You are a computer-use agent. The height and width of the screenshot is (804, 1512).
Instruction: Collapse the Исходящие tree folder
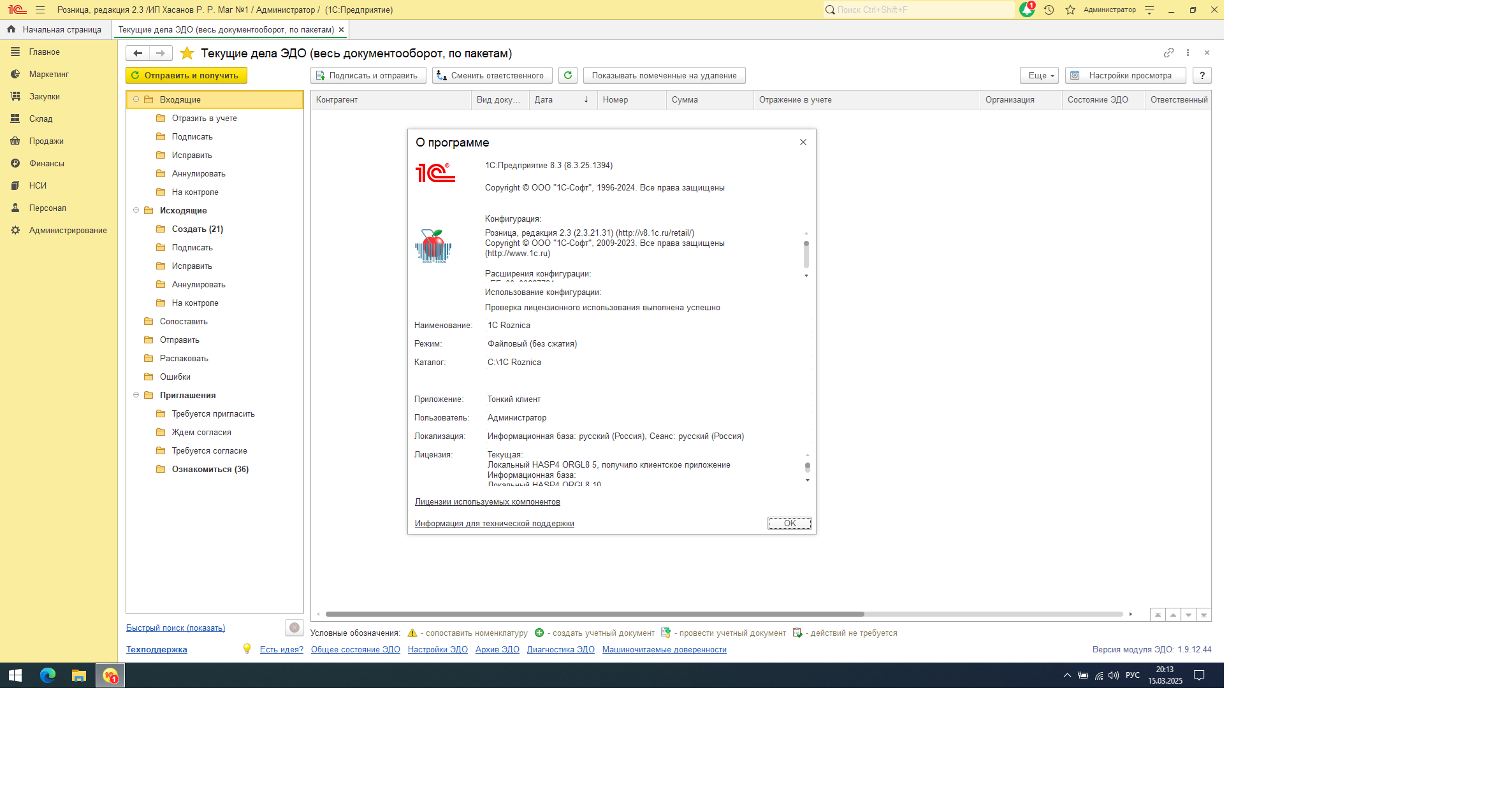(136, 210)
